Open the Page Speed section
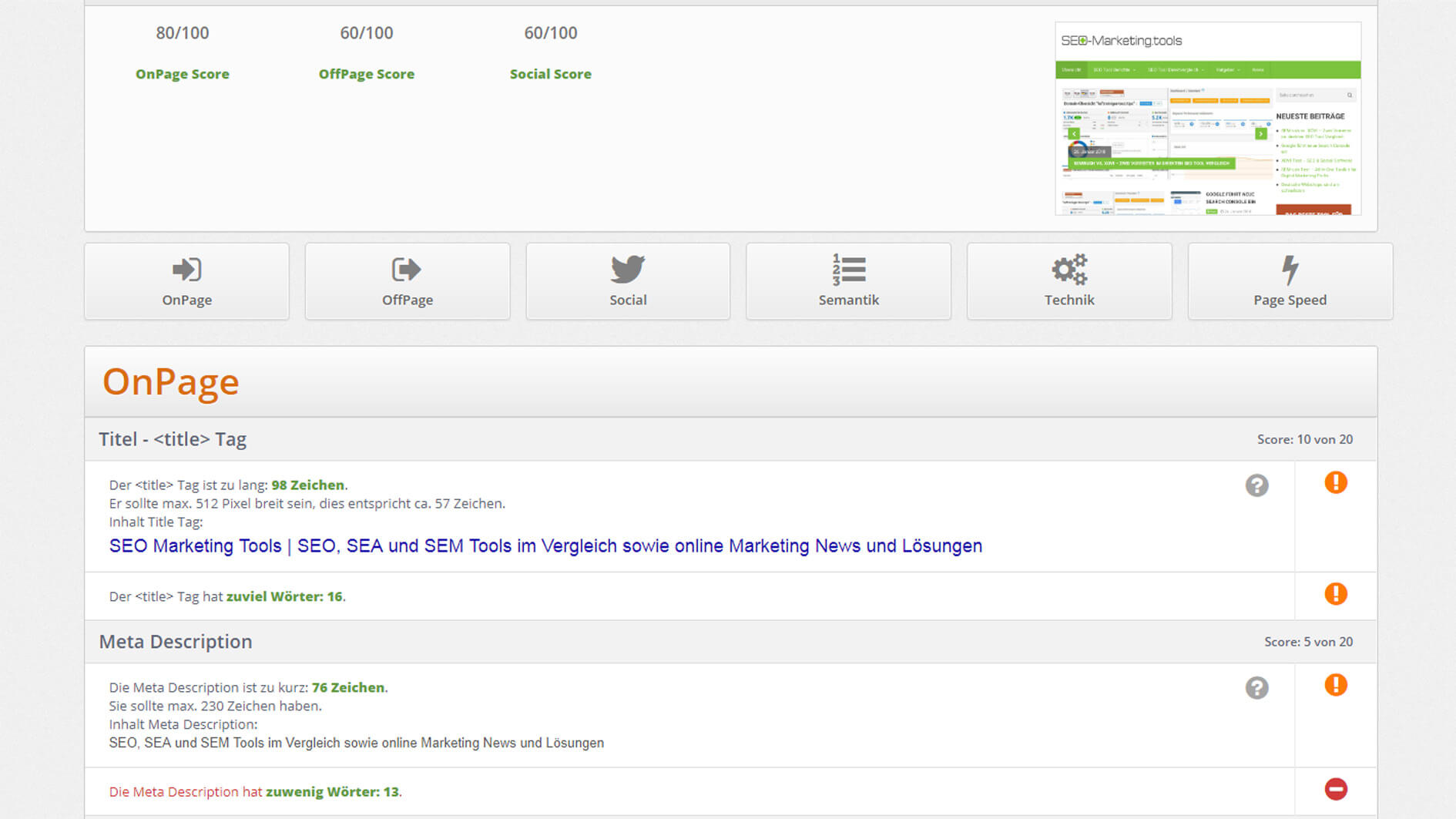The image size is (1456, 819). (1290, 281)
